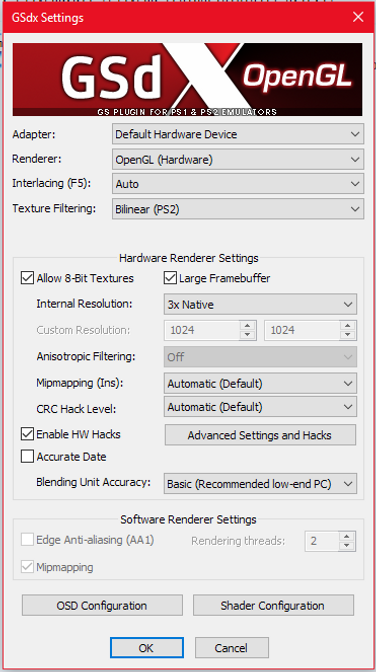Image resolution: width=376 pixels, height=672 pixels.
Task: Open Shader Configuration
Action: [273, 605]
